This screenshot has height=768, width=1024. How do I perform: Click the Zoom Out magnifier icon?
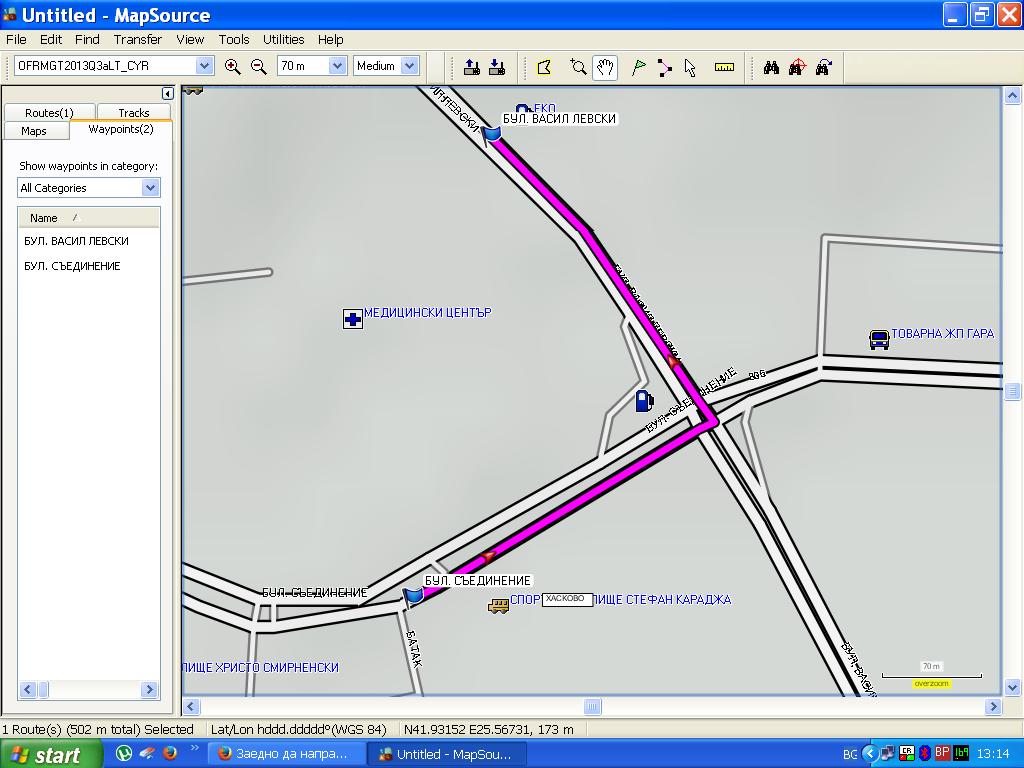coord(258,67)
